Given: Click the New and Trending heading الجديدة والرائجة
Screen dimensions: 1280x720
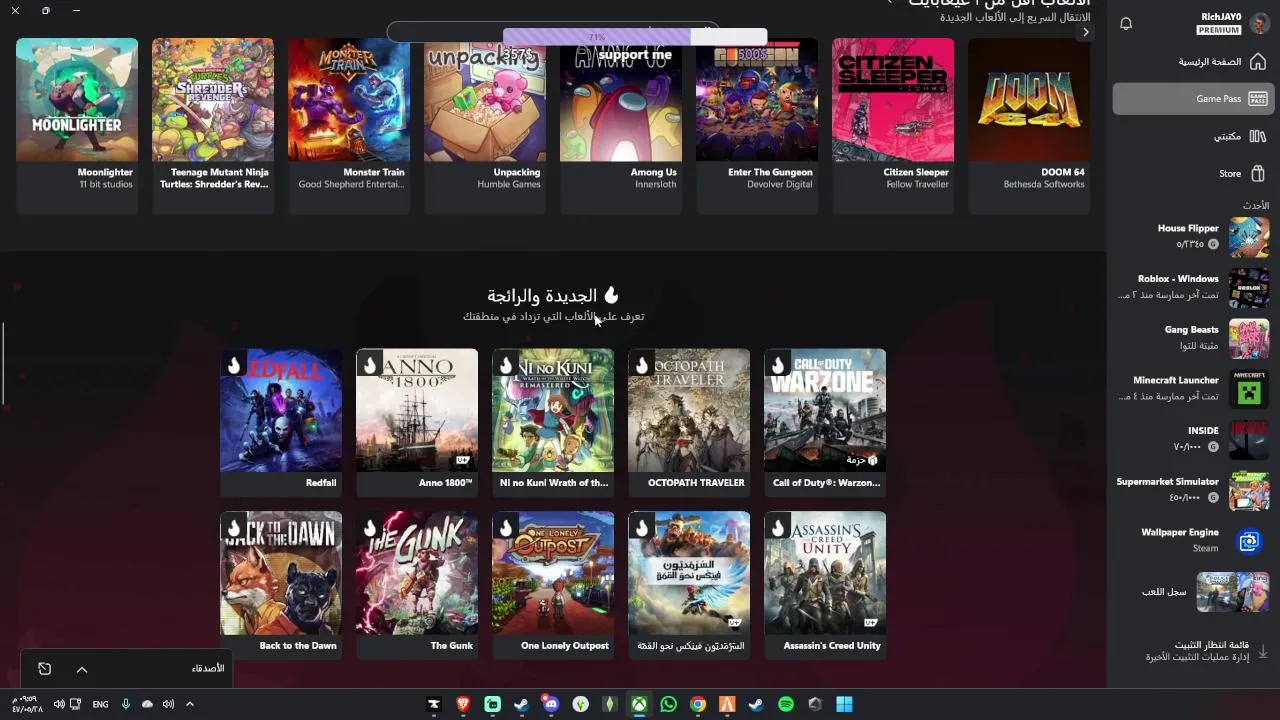Looking at the screenshot, I should click(542, 296).
